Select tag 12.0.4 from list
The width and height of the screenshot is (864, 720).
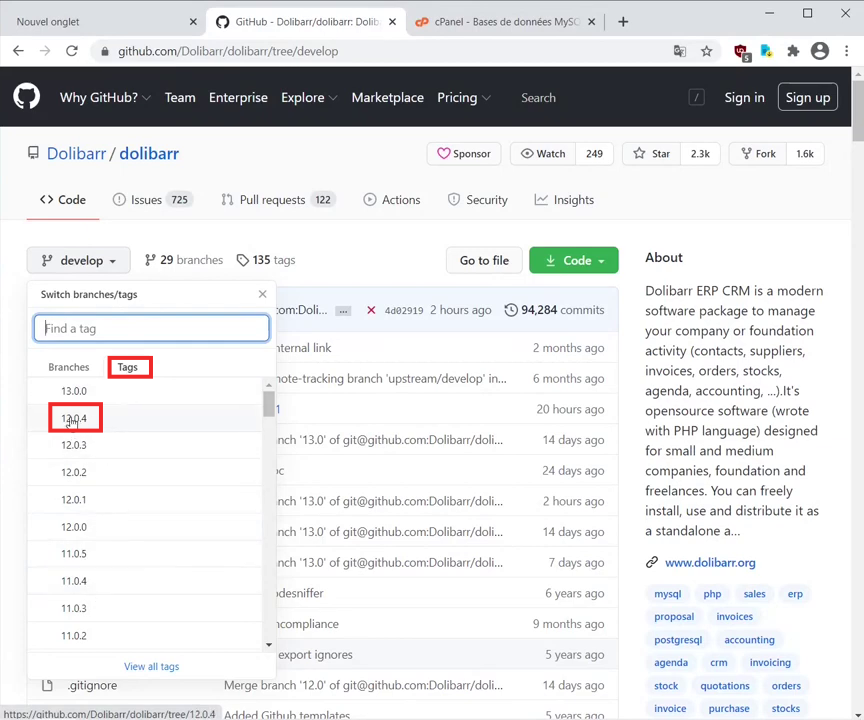click(x=74, y=419)
